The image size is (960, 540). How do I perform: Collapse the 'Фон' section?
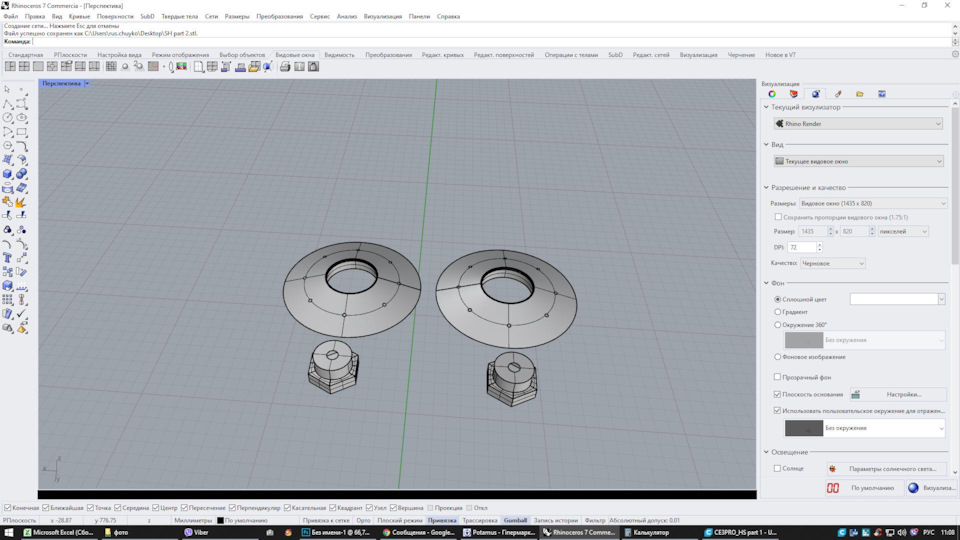766,283
